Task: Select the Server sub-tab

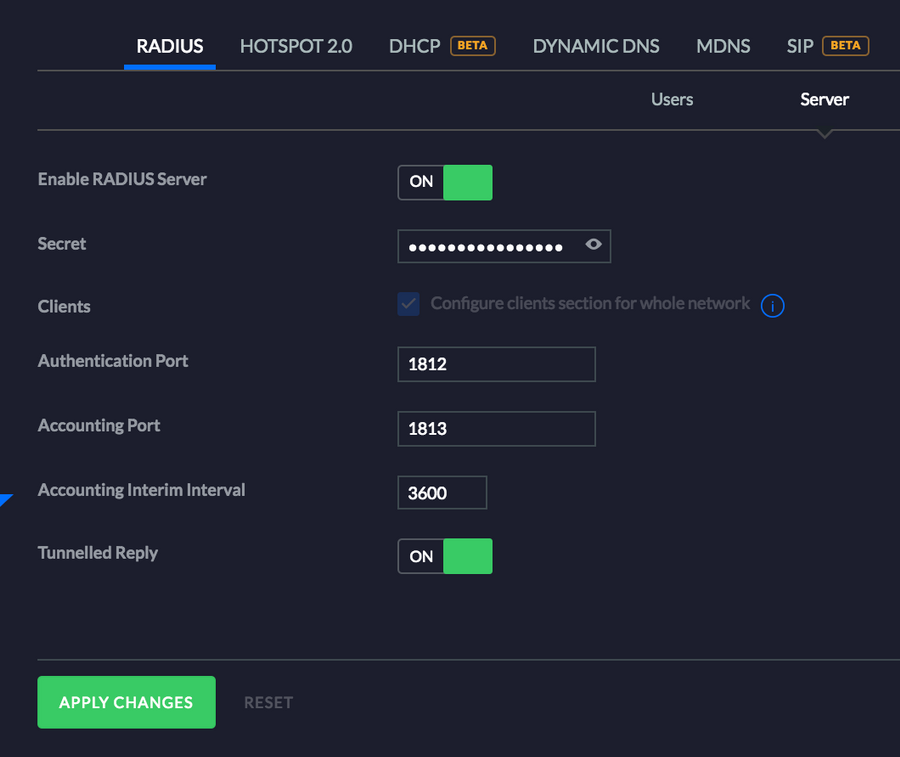Action: coord(824,99)
